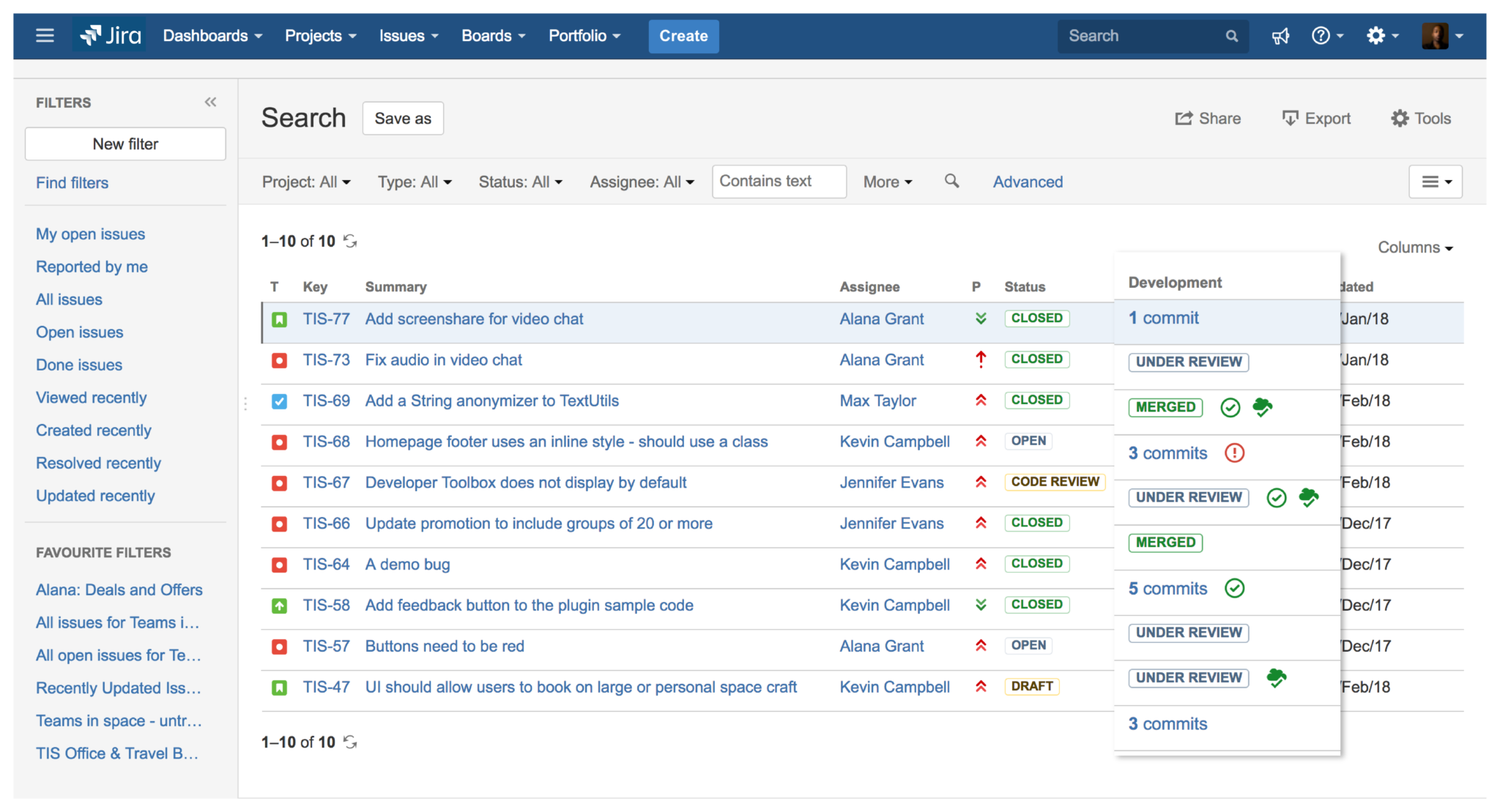Click Save as button
This screenshot has width=1500, height=812.
point(403,119)
